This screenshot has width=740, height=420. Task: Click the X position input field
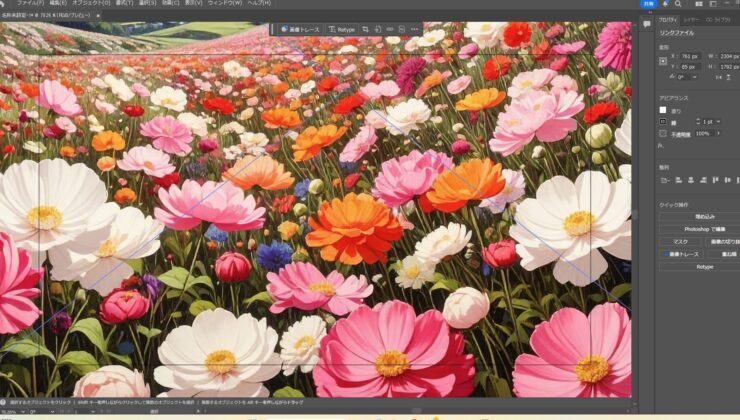(x=690, y=56)
